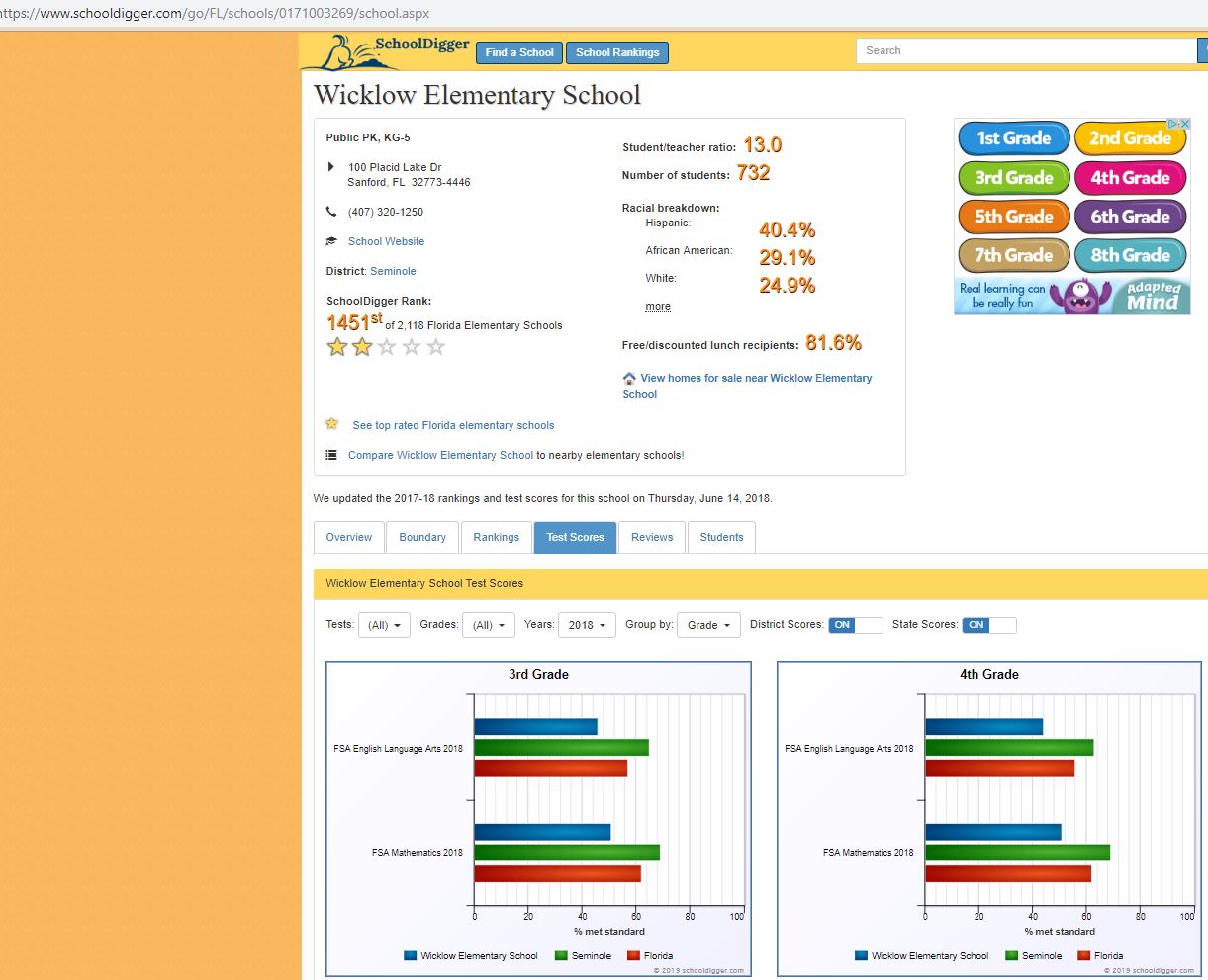Screen dimensions: 1208x980
Task: Click the phone icon beside (407) 320-1250
Action: point(331,212)
